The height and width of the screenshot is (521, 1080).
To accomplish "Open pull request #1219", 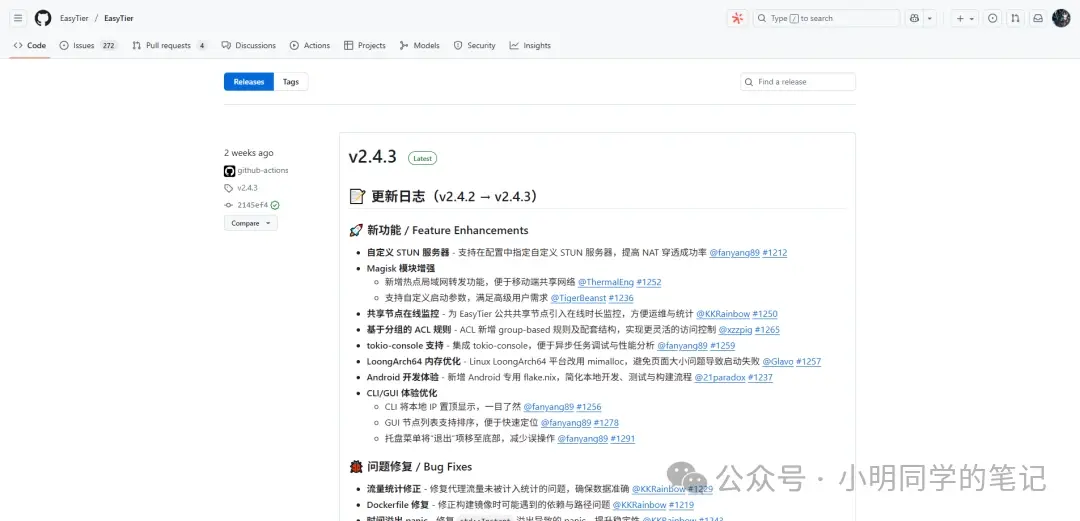I will click(x=681, y=505).
